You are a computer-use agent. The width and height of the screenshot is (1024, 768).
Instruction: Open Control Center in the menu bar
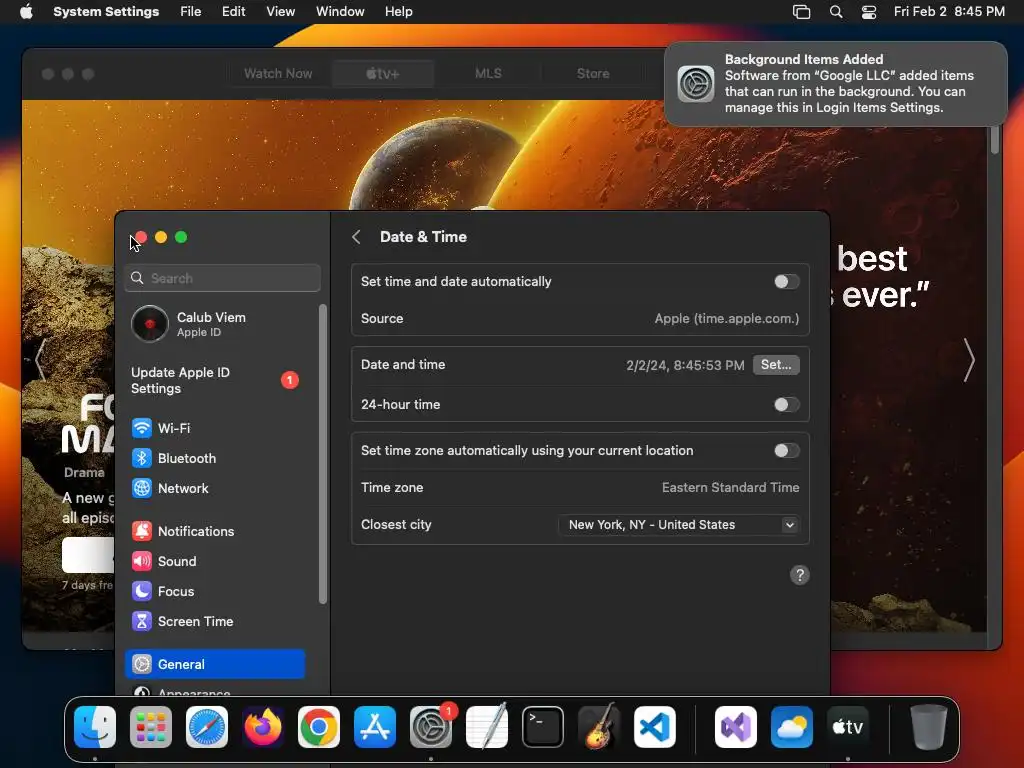[x=869, y=12]
